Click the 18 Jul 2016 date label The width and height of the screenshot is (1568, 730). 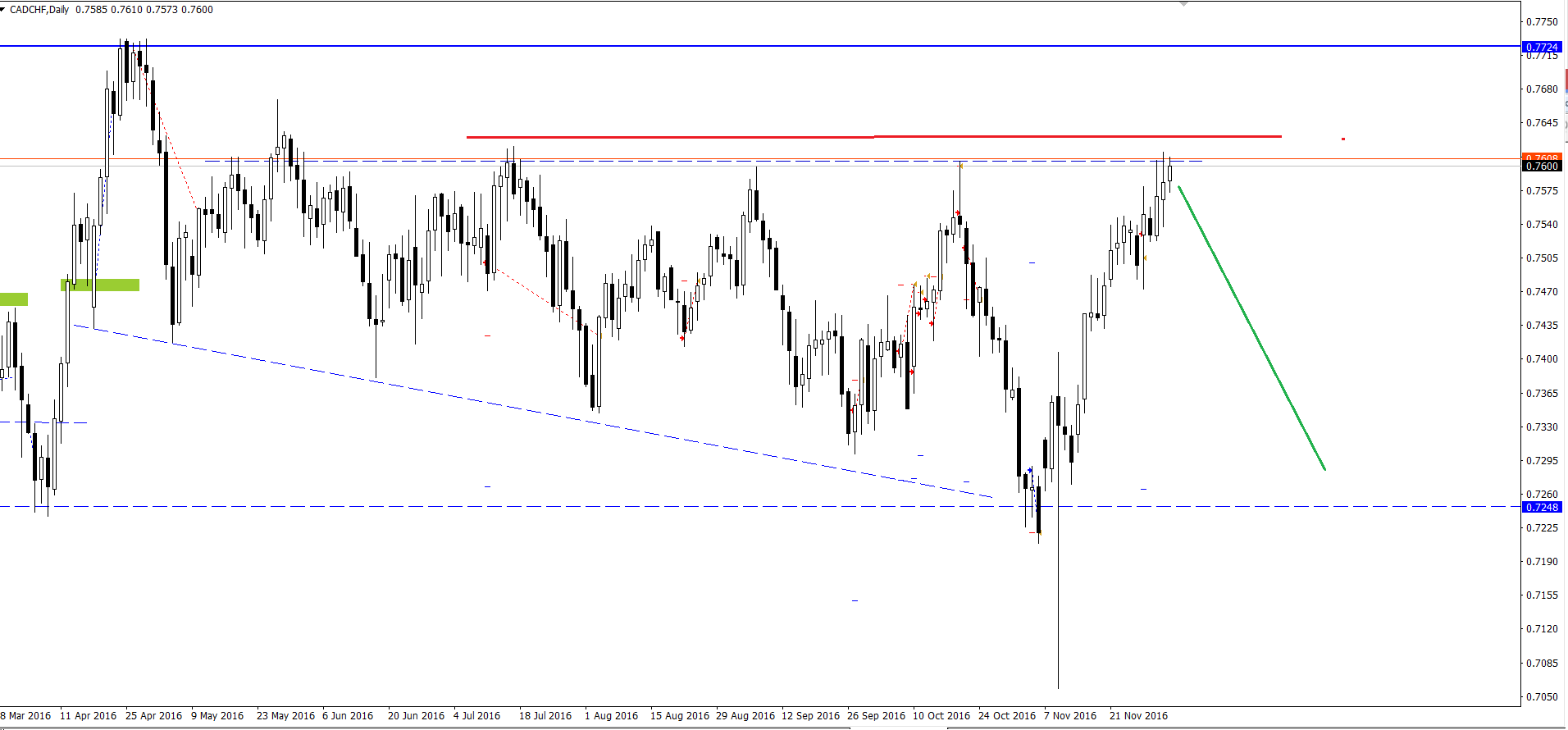point(545,715)
